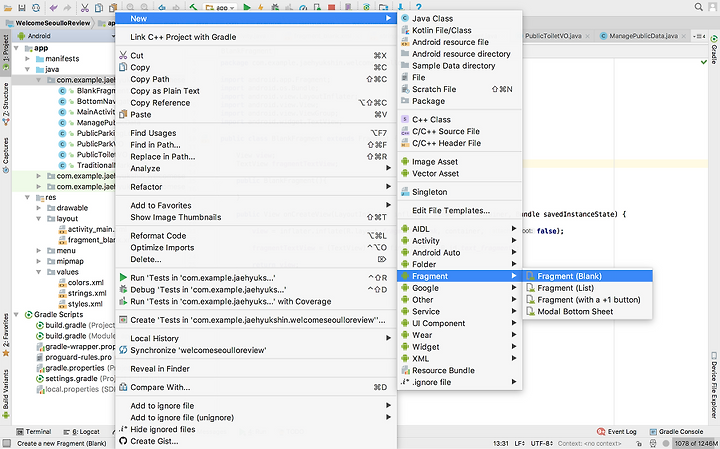The width and height of the screenshot is (720, 449).
Task: Click Copy Path in the context menu
Action: (x=256, y=79)
